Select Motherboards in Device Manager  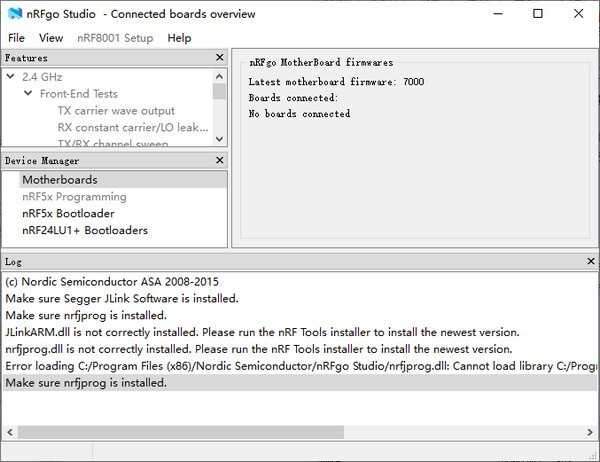point(122,180)
